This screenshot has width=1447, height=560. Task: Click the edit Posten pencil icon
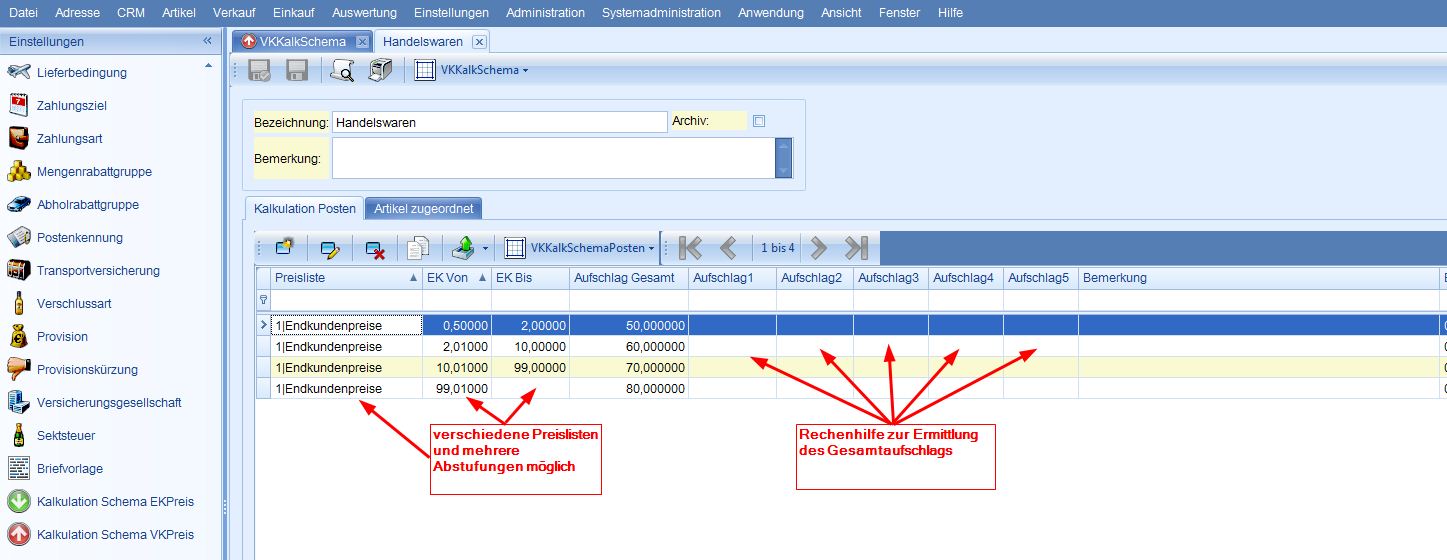(x=330, y=247)
